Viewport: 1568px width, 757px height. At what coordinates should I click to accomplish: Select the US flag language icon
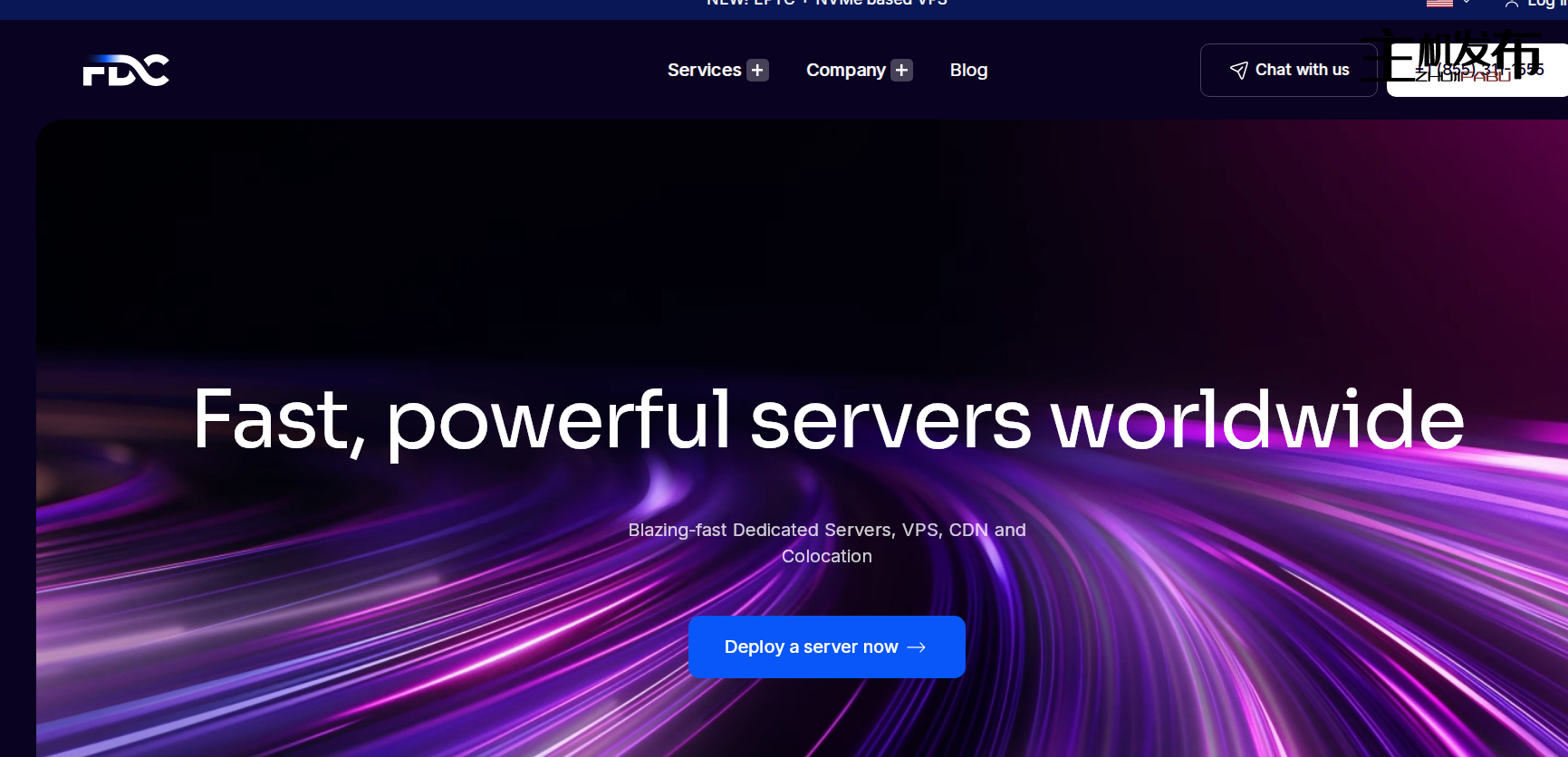1439,4
